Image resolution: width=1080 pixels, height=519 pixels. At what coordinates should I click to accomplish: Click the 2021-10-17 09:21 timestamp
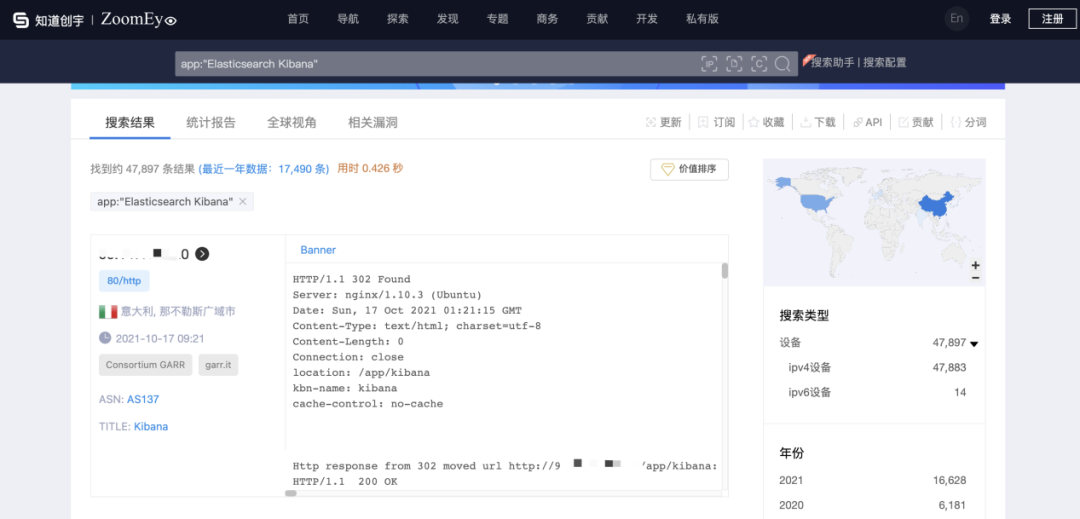pyautogui.click(x=160, y=339)
